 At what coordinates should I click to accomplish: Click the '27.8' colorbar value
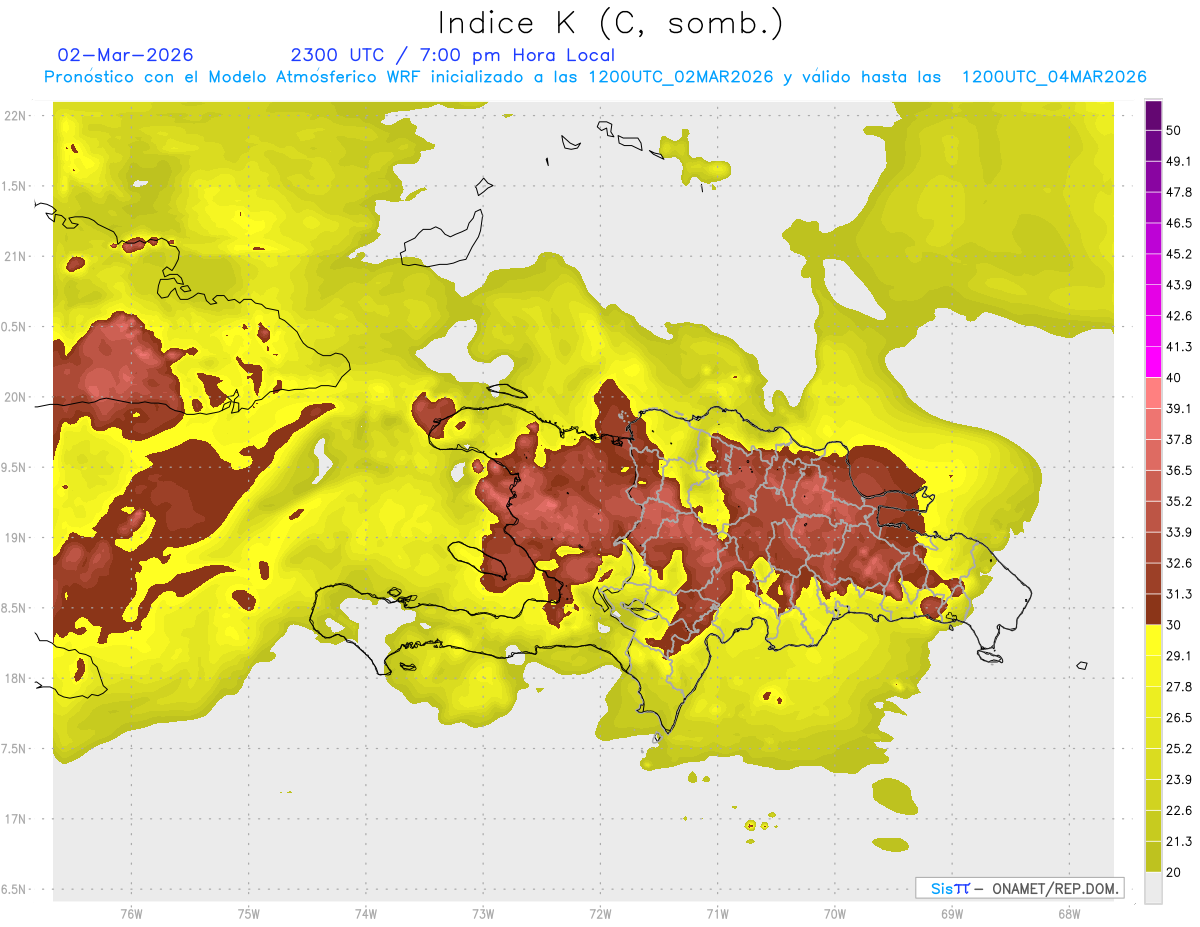[1179, 687]
